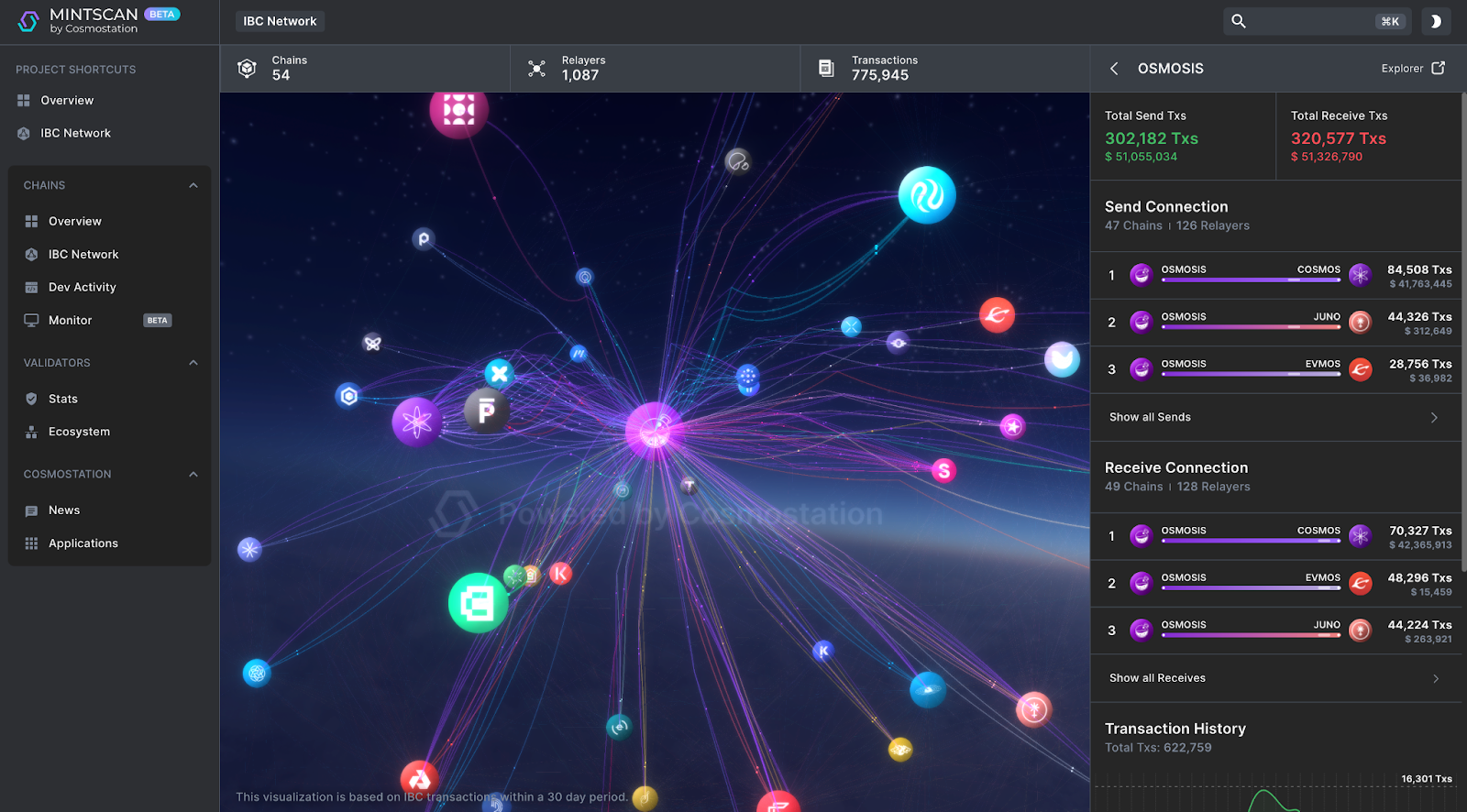Click the grey P Persistence node
The height and width of the screenshot is (812, 1467).
[x=487, y=411]
